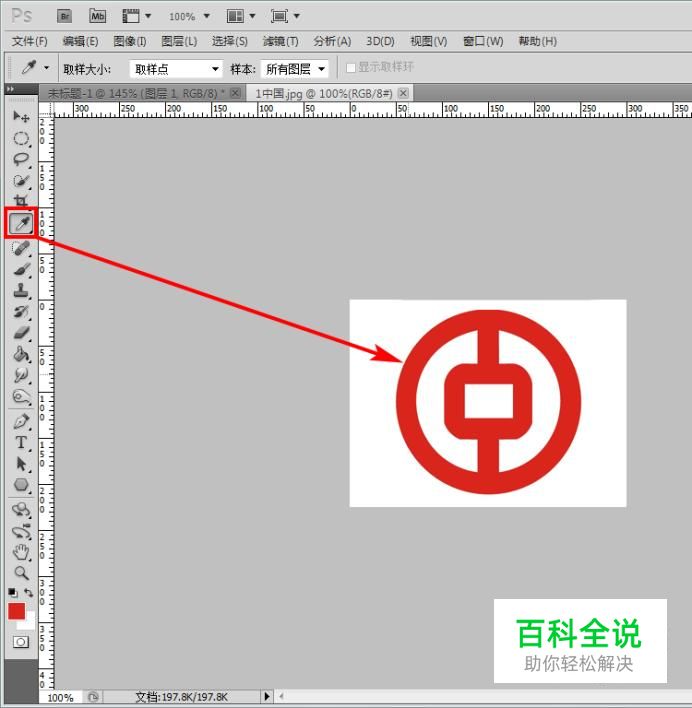The width and height of the screenshot is (692, 708).
Task: Open the 取样大小 dropdown
Action: [x=176, y=69]
